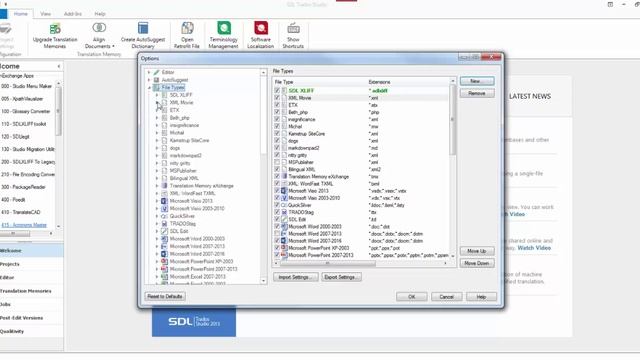The width and height of the screenshot is (640, 360).
Task: Toggle the Beth_php file type checkbox
Action: [277, 112]
